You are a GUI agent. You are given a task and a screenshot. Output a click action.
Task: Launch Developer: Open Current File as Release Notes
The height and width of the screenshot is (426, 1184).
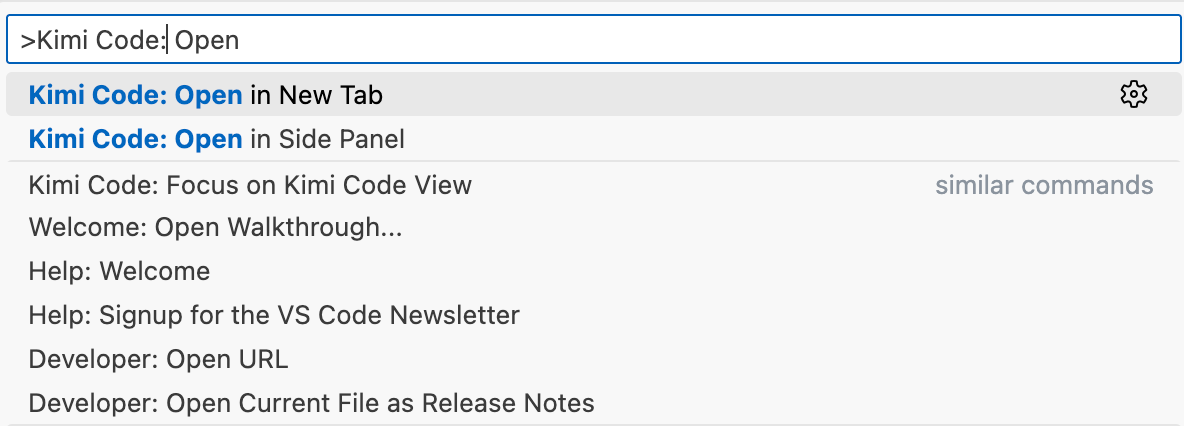311,403
